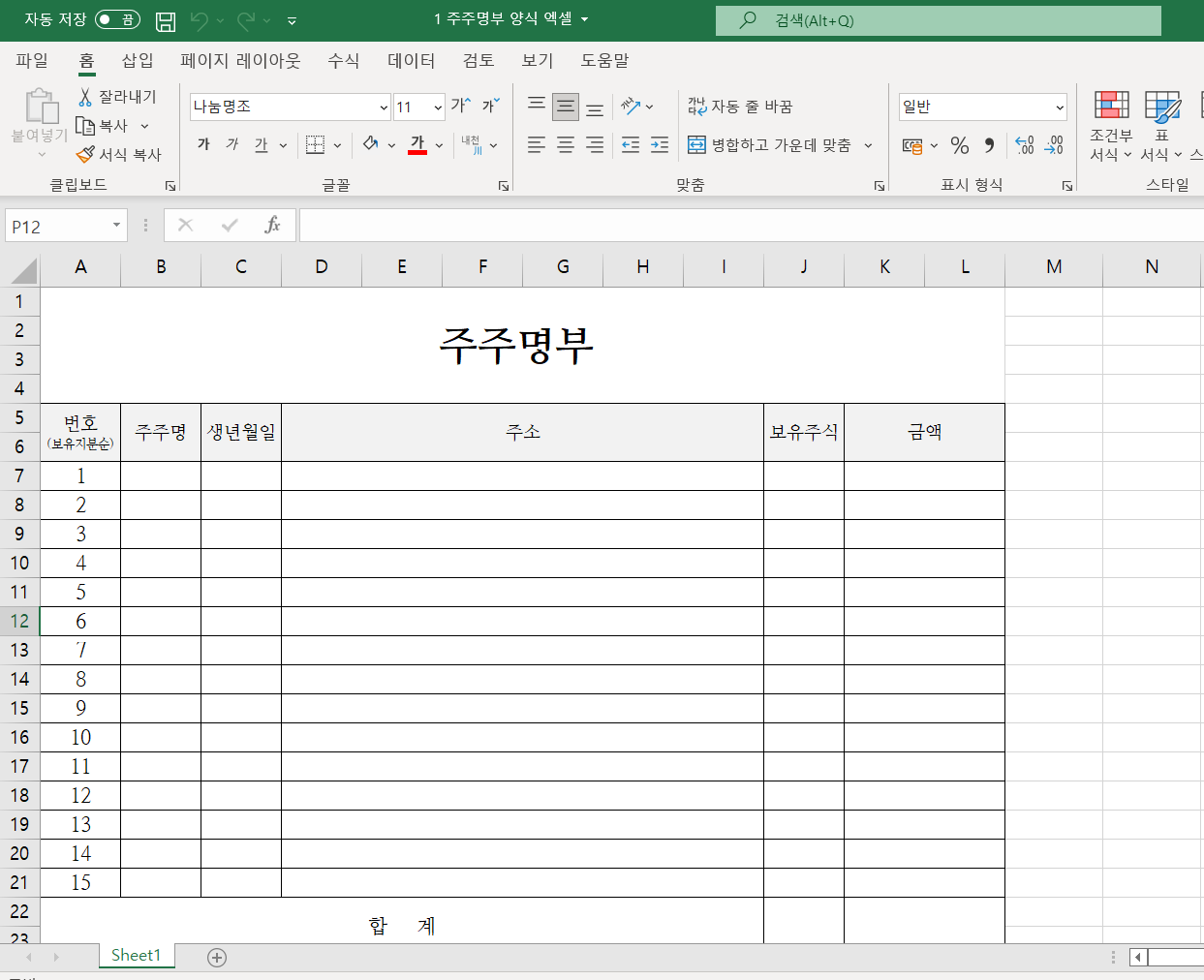
Task: Click 자동 줄 바꿈 wrap text
Action: 740,107
